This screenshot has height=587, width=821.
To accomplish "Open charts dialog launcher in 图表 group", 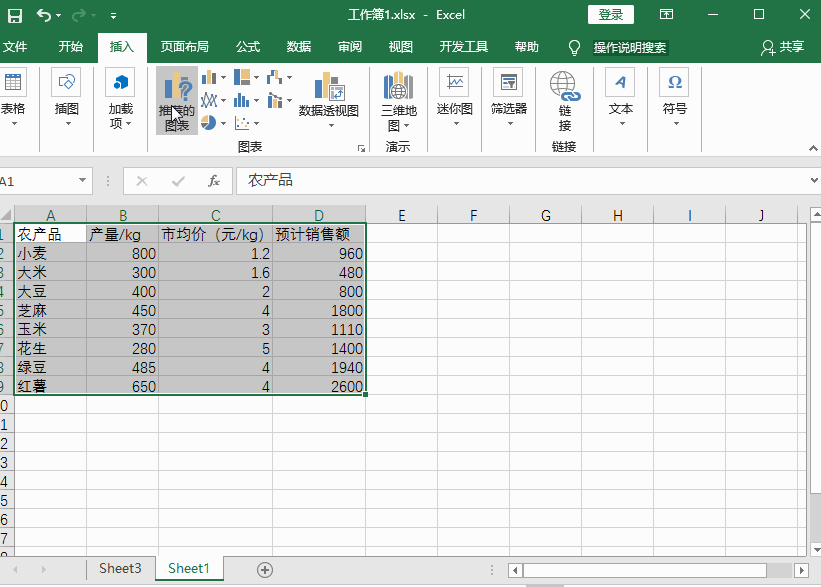I will pos(361,149).
